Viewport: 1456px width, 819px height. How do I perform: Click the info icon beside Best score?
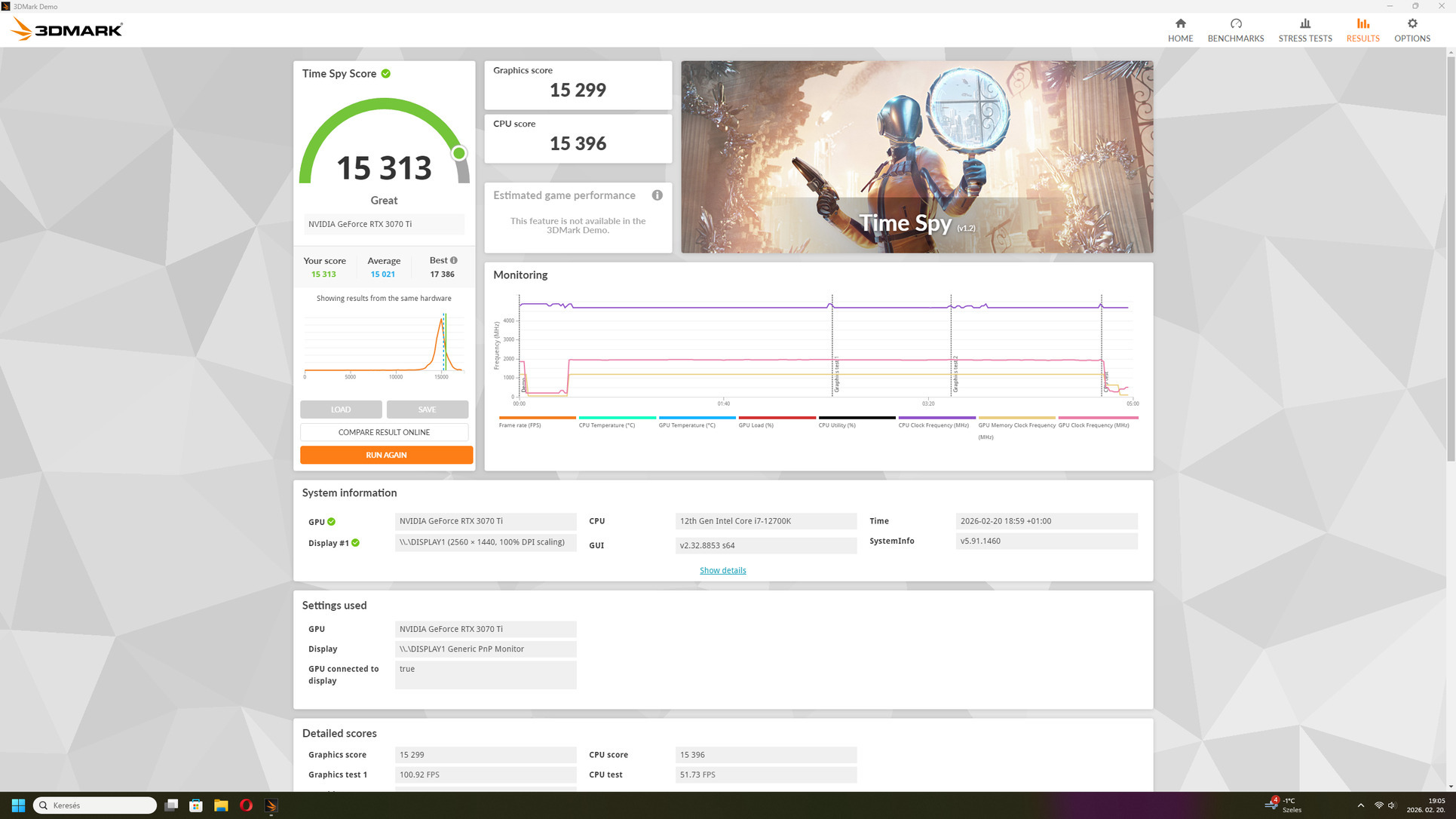[x=454, y=260]
